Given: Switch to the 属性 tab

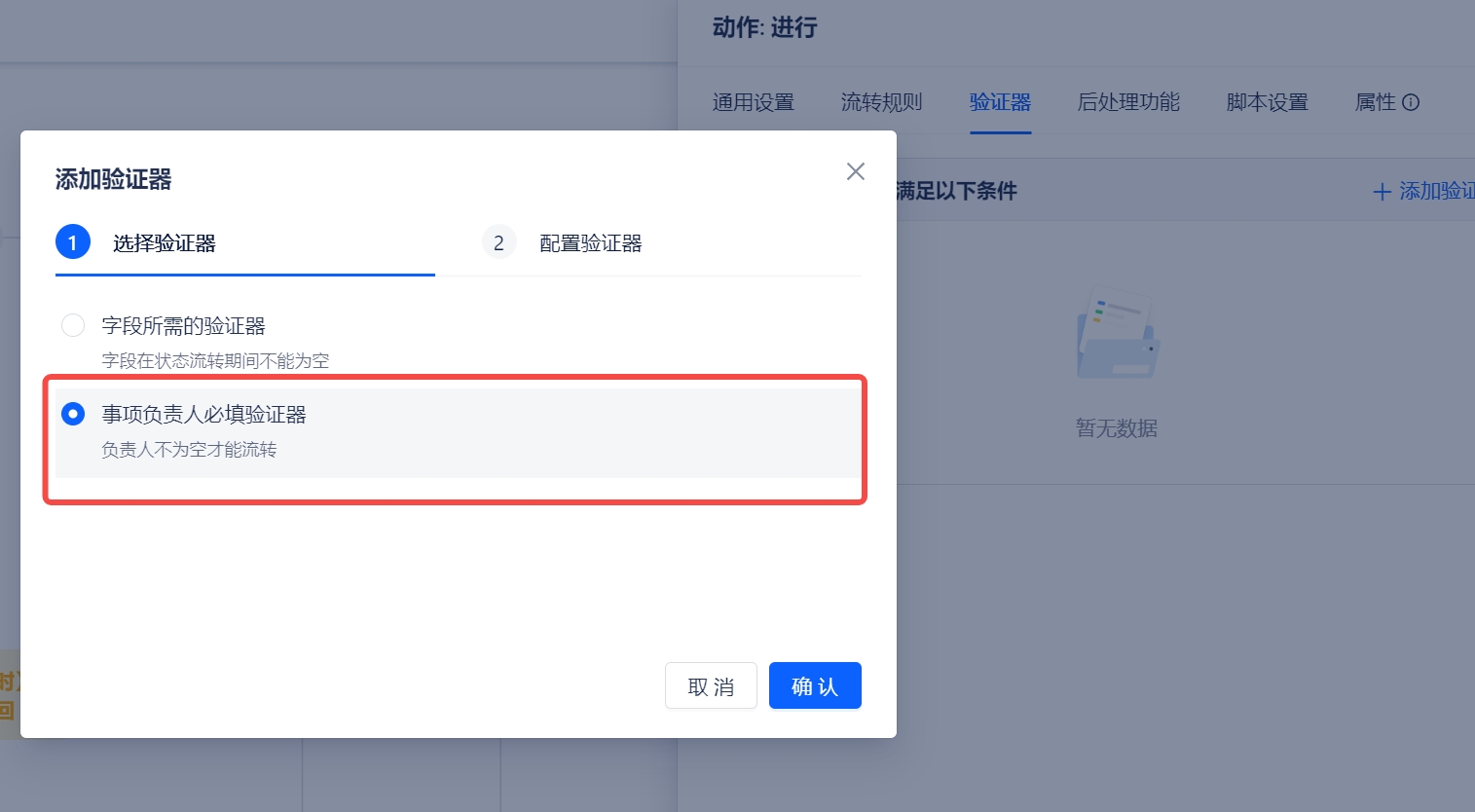Looking at the screenshot, I should click(x=1375, y=102).
